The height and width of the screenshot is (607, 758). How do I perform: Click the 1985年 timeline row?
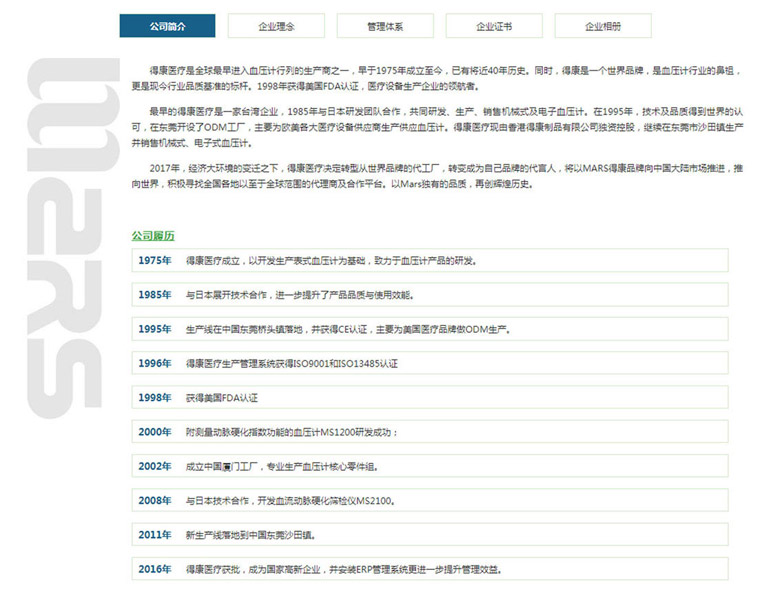pyautogui.click(x=430, y=295)
